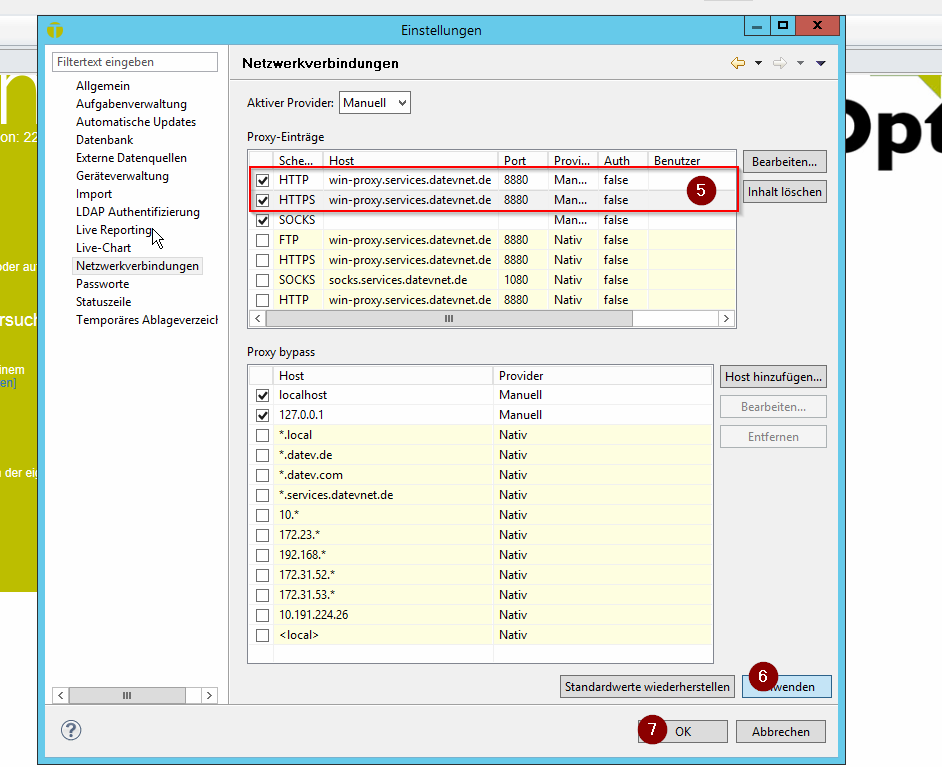Enable the *.local bypass entry
Screen dimensions: 942x767
tap(262, 435)
